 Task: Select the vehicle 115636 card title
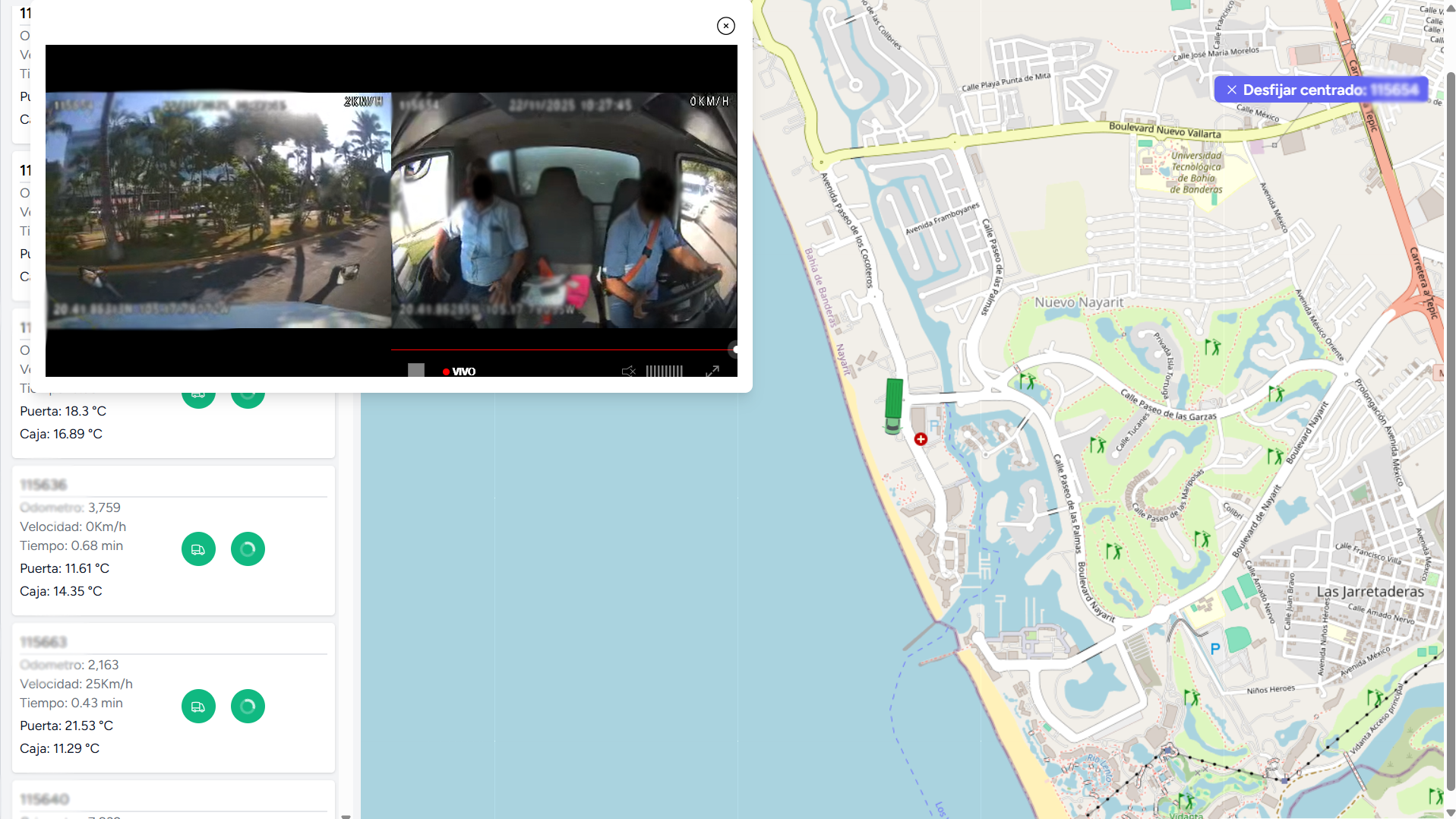pos(43,485)
